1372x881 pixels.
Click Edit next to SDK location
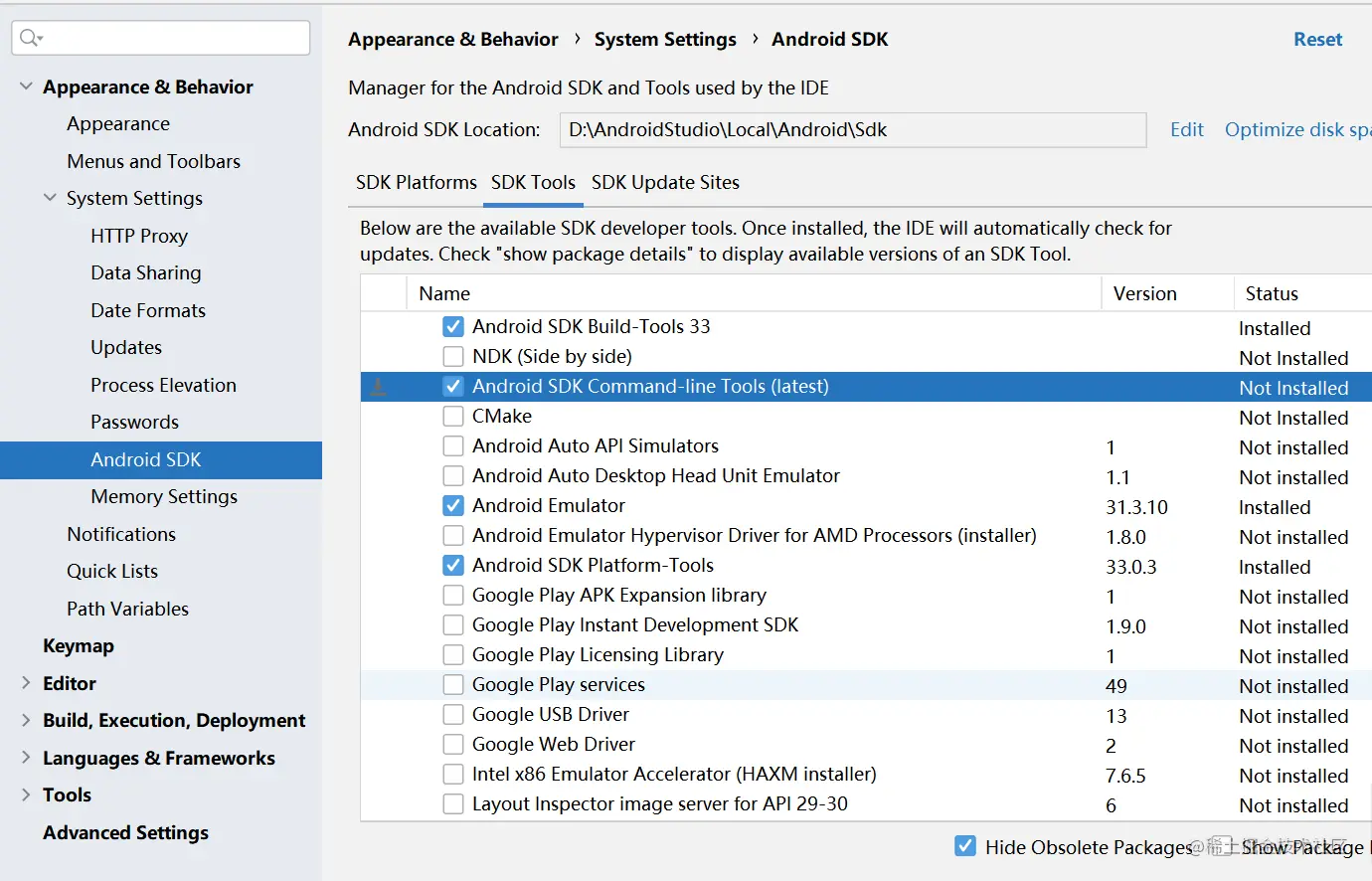click(1186, 130)
